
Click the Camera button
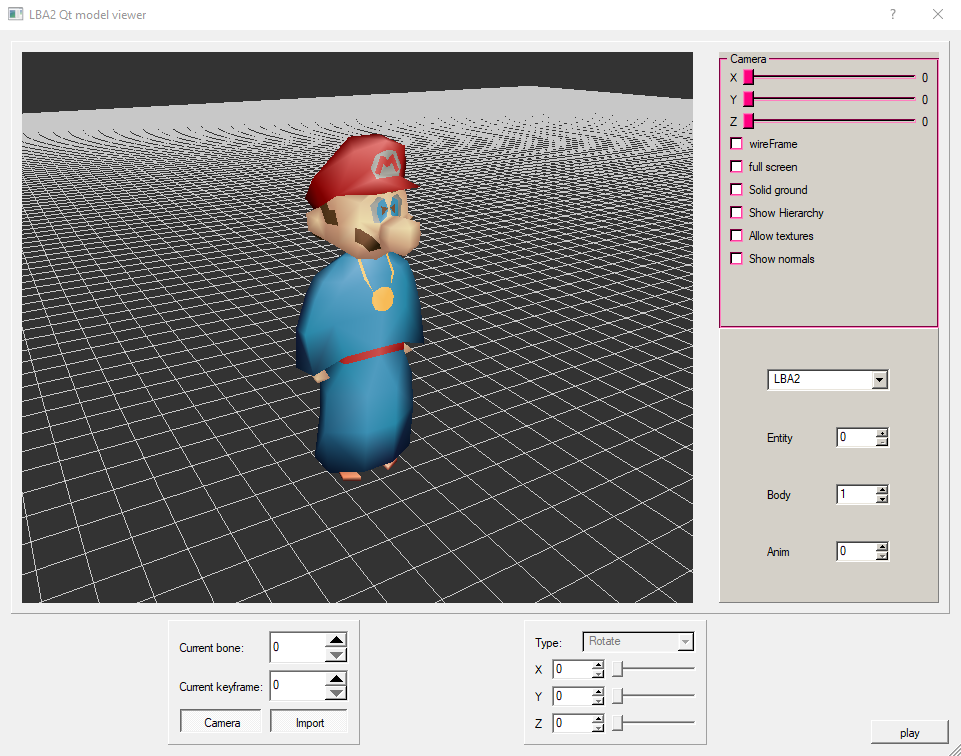pos(221,722)
